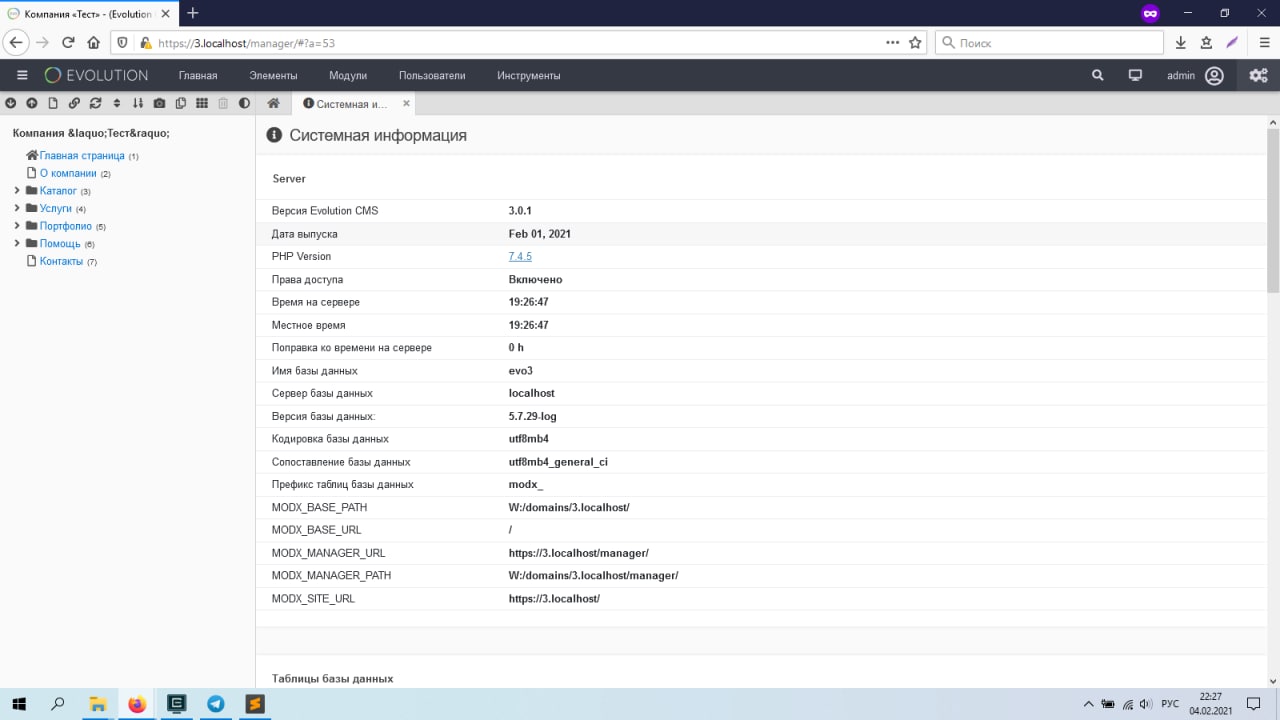Close the Системная информация tab
Screen dimensions: 1280x720
[x=406, y=103]
